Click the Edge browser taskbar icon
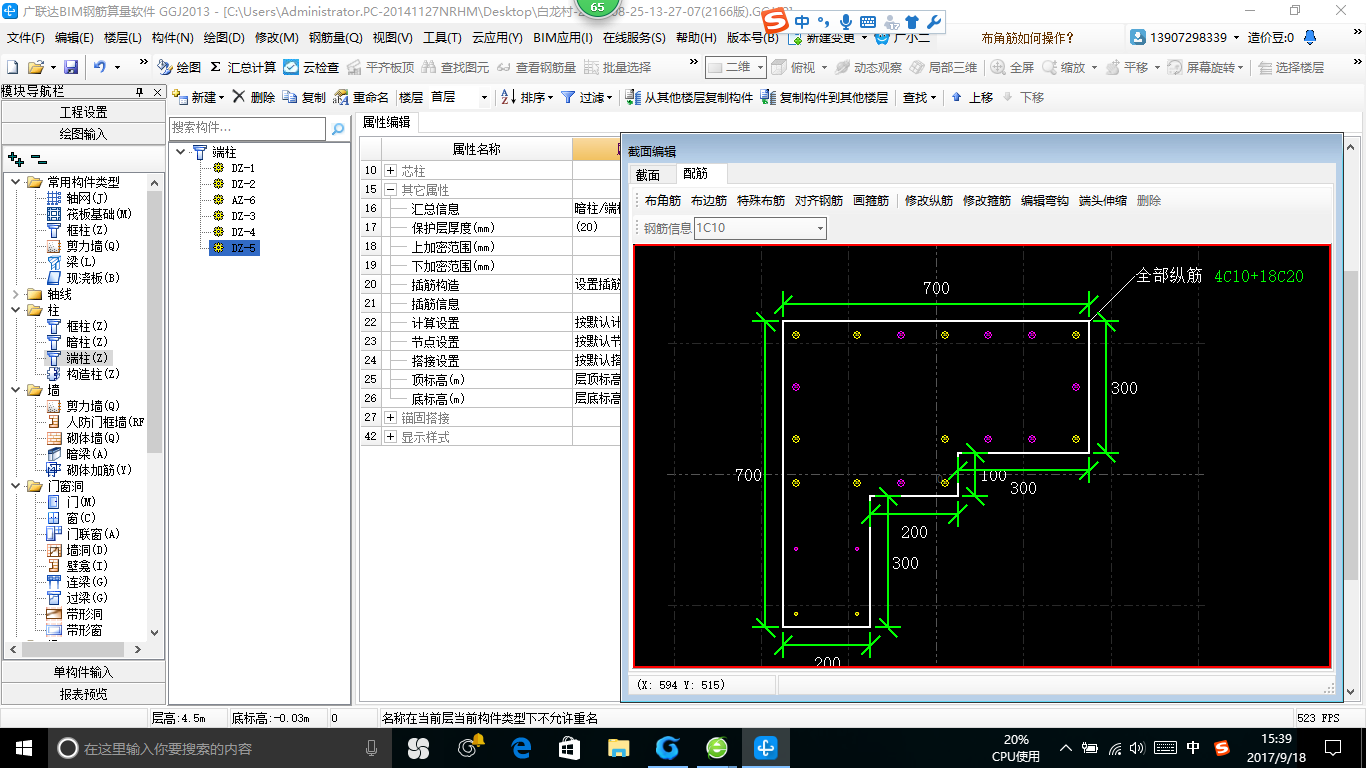Screen dimensions: 1366x768 pos(521,748)
